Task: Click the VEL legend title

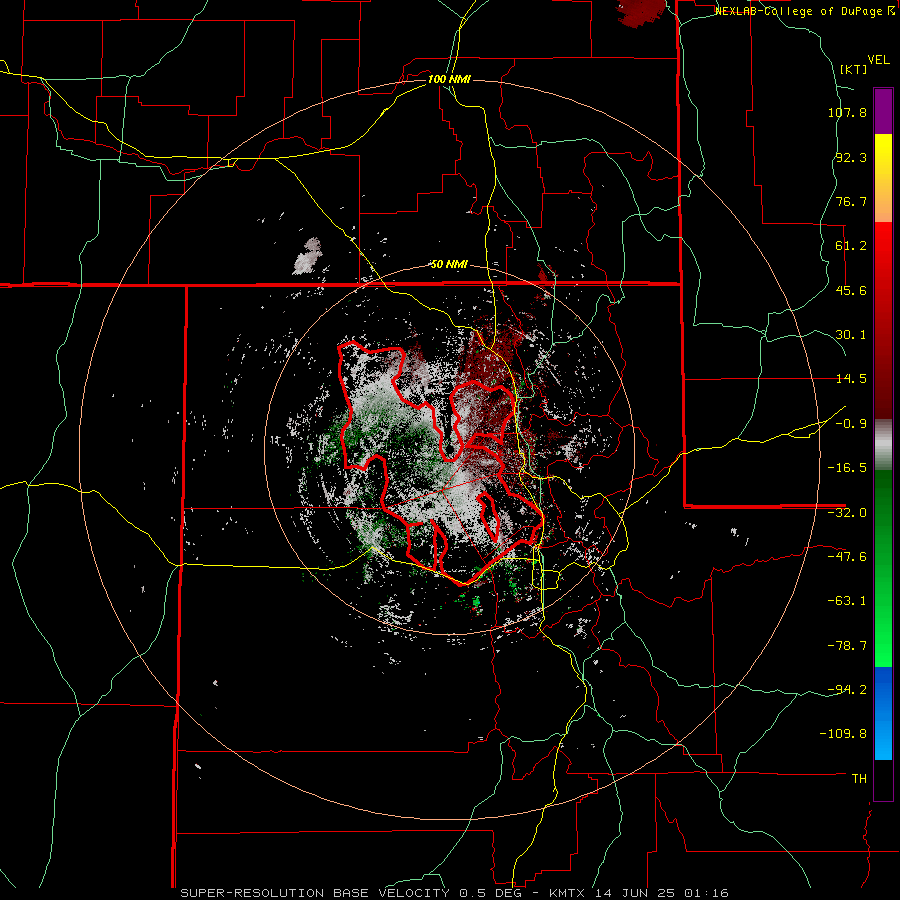Action: coord(878,60)
